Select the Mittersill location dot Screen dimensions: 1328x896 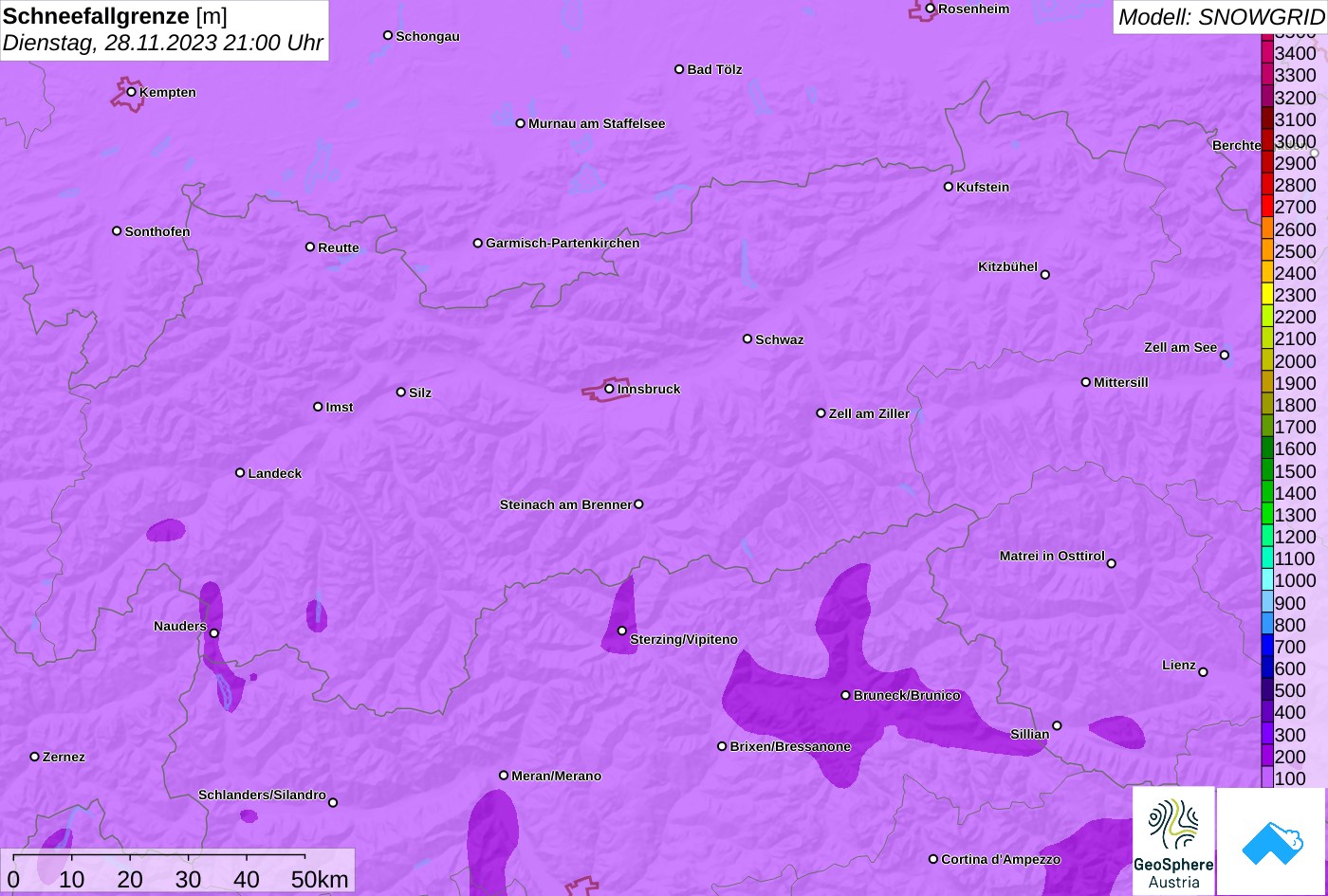click(x=1086, y=382)
